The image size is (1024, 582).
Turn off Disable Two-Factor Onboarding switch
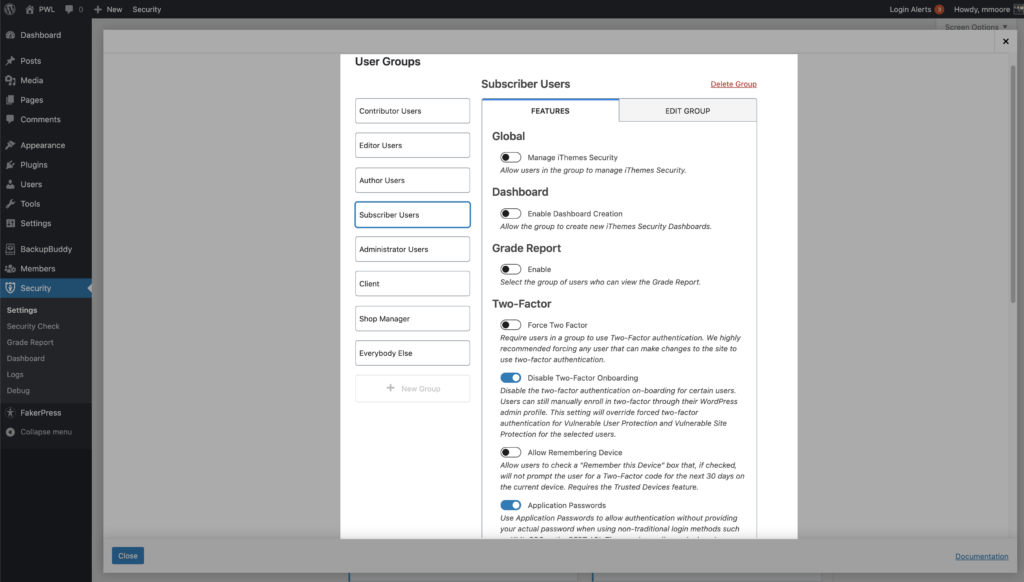point(511,378)
